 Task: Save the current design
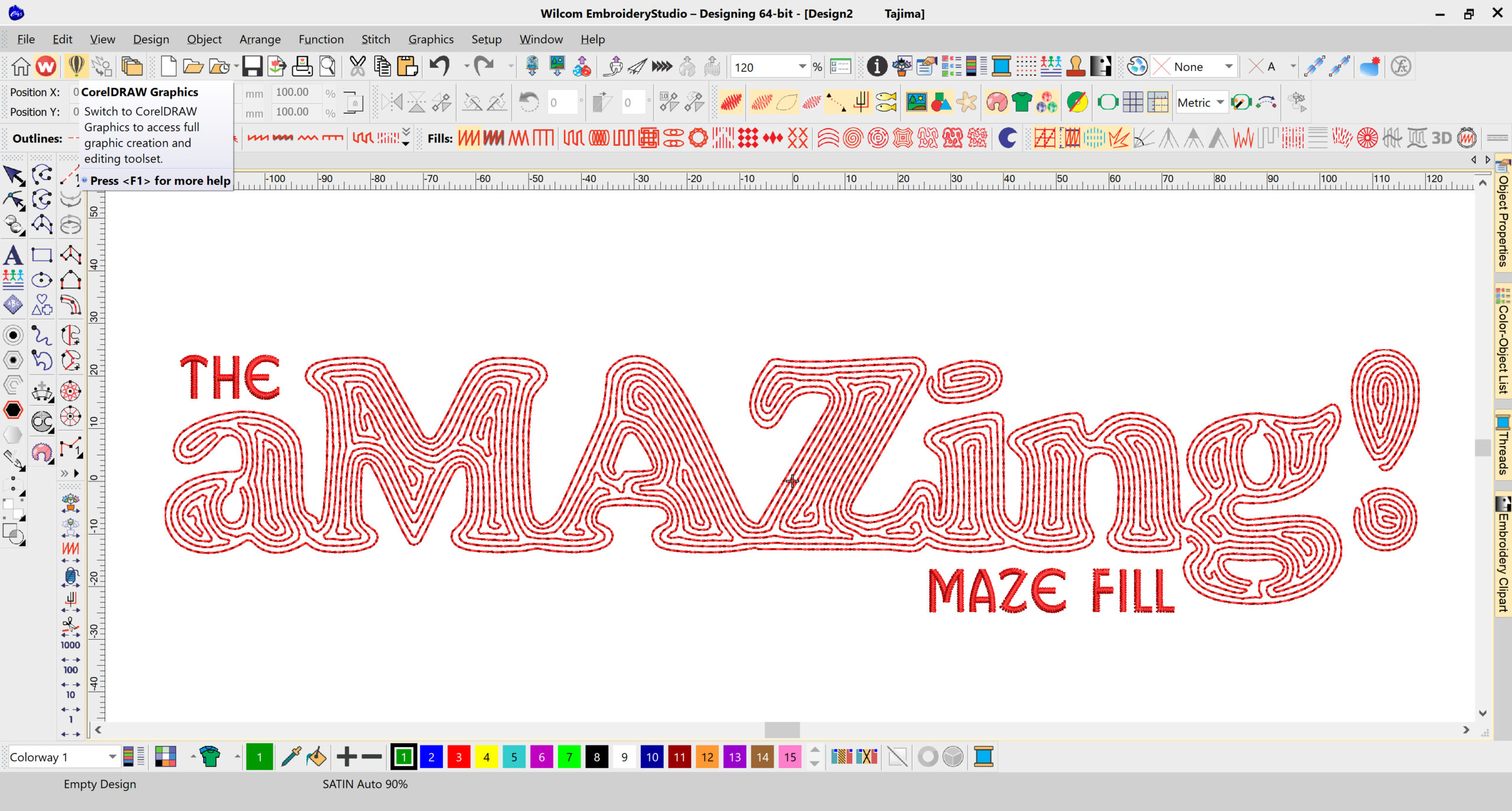tap(252, 66)
